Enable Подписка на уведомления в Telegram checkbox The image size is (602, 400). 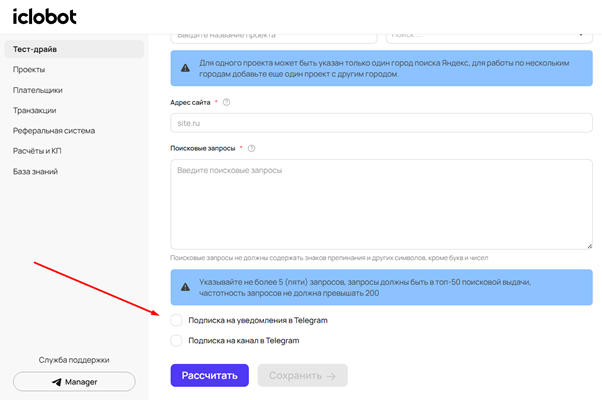(177, 320)
